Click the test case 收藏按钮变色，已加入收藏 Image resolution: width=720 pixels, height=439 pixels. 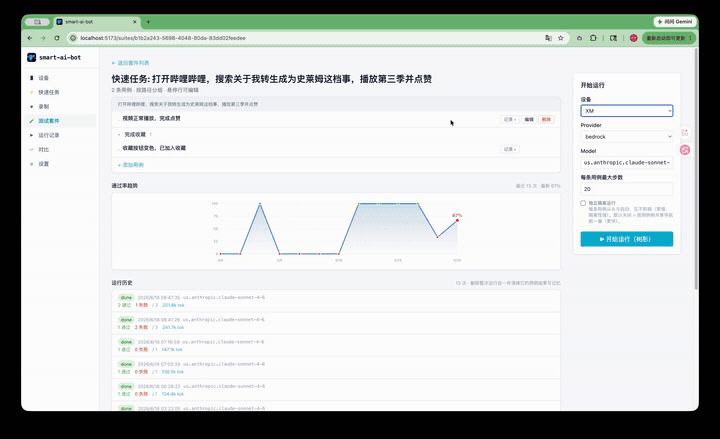pyautogui.click(x=154, y=148)
